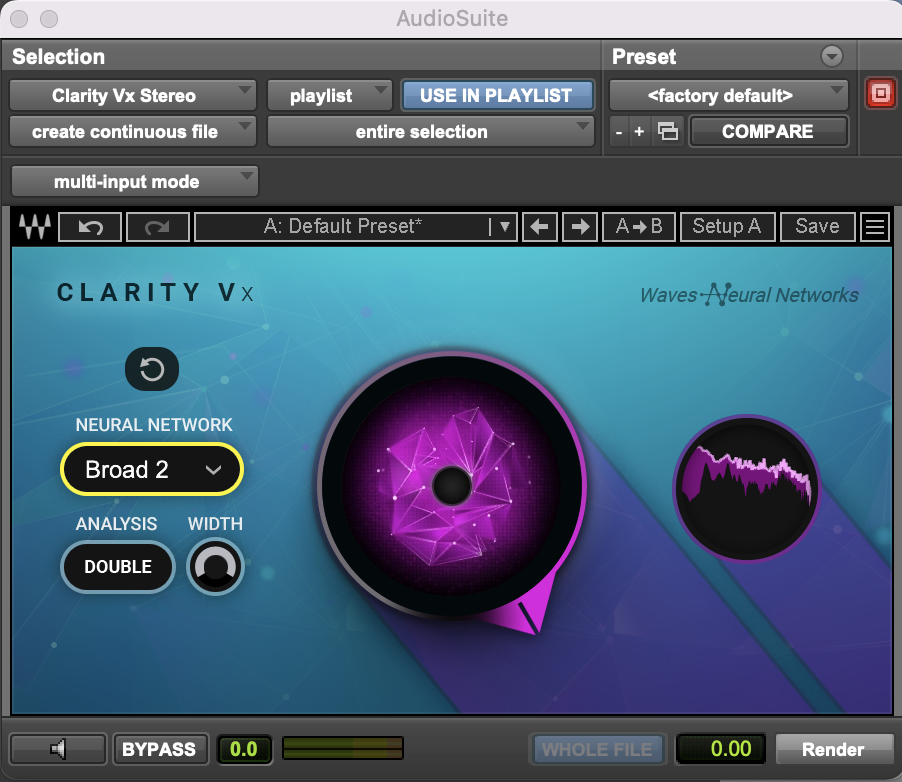
Task: Toggle USE IN PLAYLIST
Action: point(496,95)
